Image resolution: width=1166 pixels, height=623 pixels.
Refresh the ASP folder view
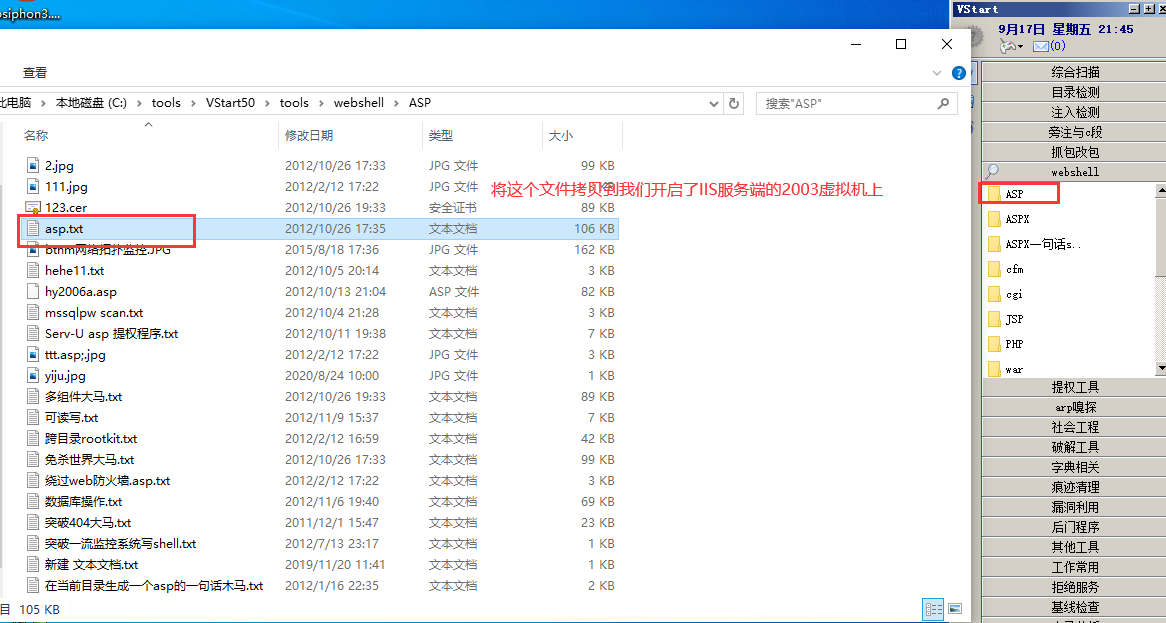(735, 103)
